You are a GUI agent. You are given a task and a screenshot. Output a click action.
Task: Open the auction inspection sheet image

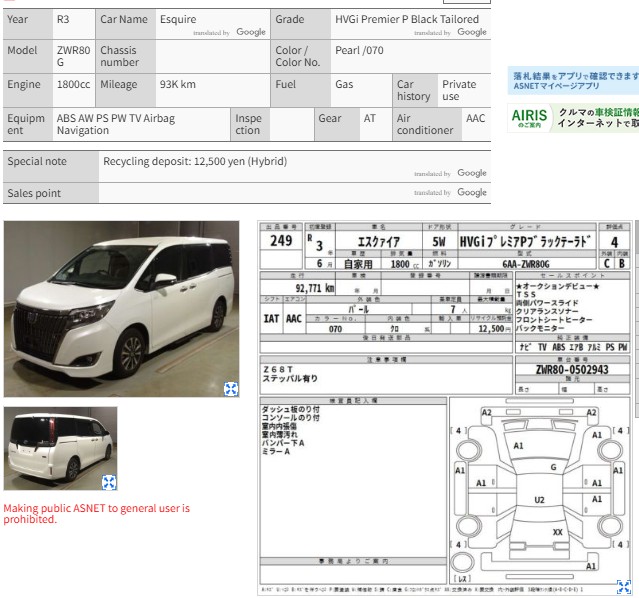[x=445, y=408]
